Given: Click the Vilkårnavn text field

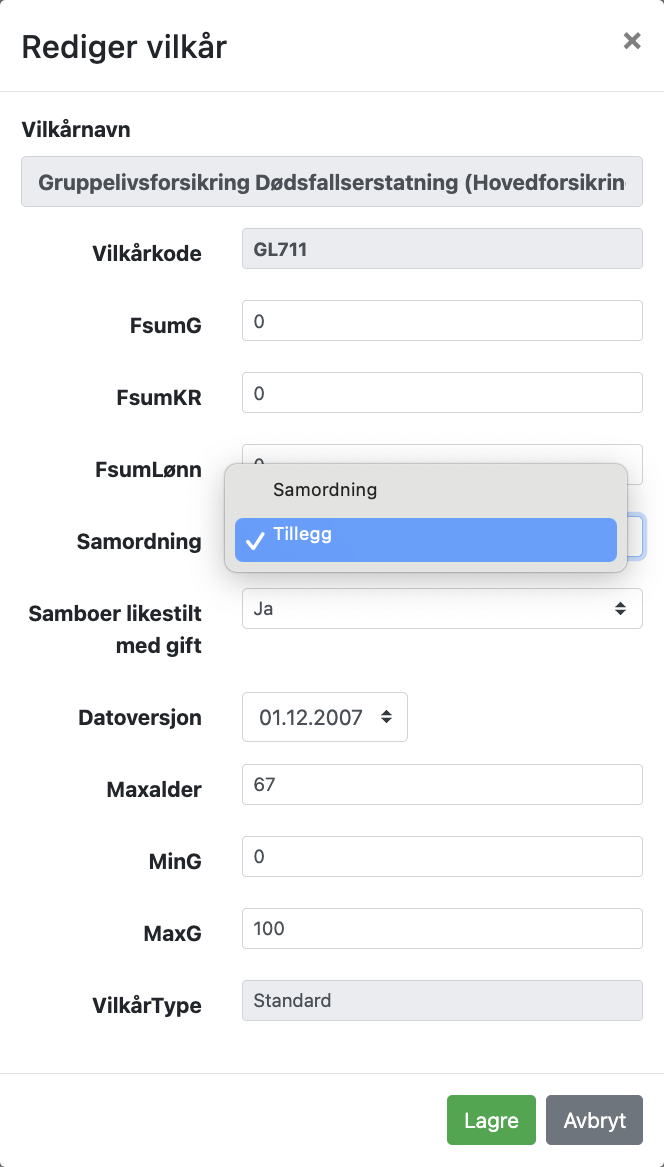Looking at the screenshot, I should (331, 183).
